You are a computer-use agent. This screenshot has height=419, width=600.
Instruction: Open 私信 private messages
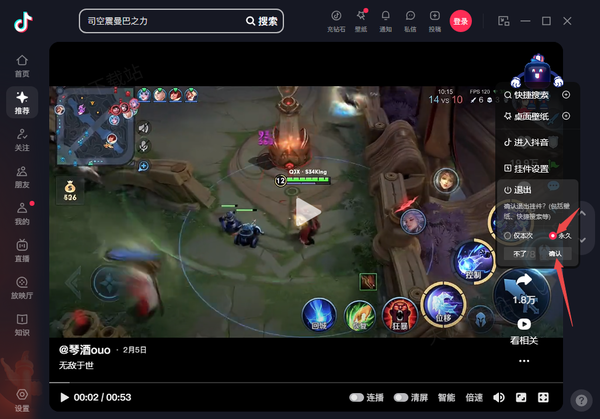click(410, 21)
